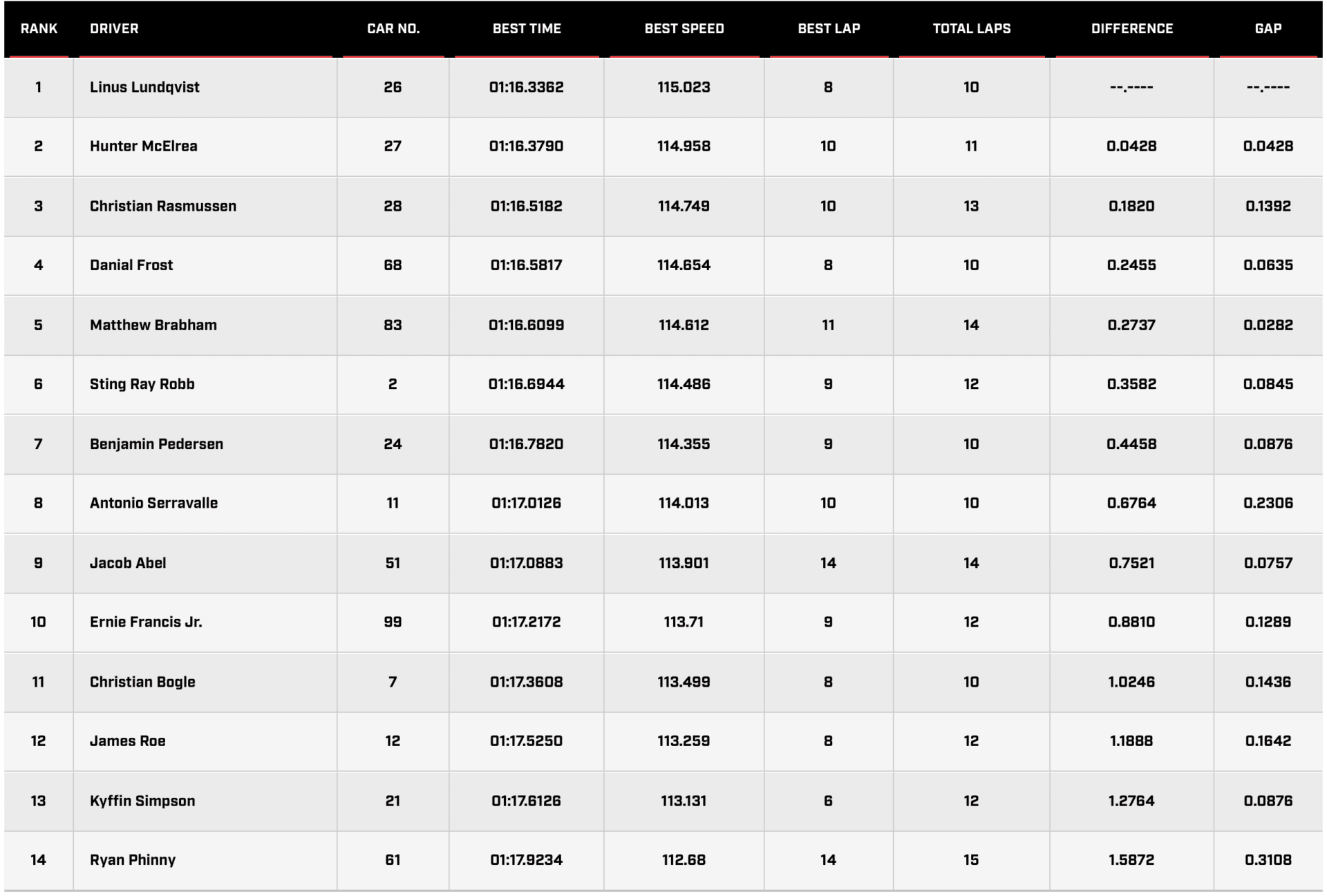
Task: Click Sting Ray Robb's name
Action: tap(142, 384)
